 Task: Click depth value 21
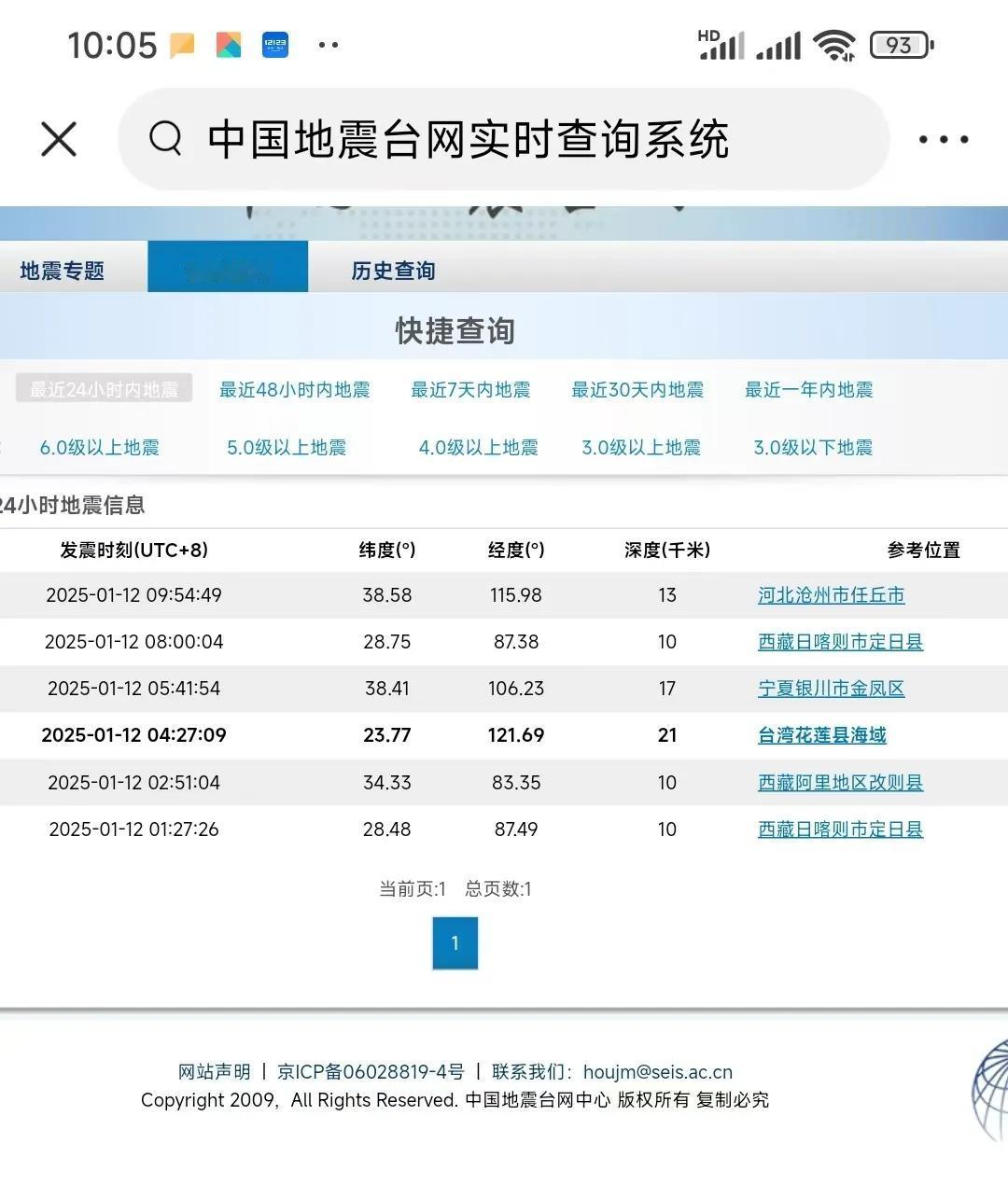point(667,735)
